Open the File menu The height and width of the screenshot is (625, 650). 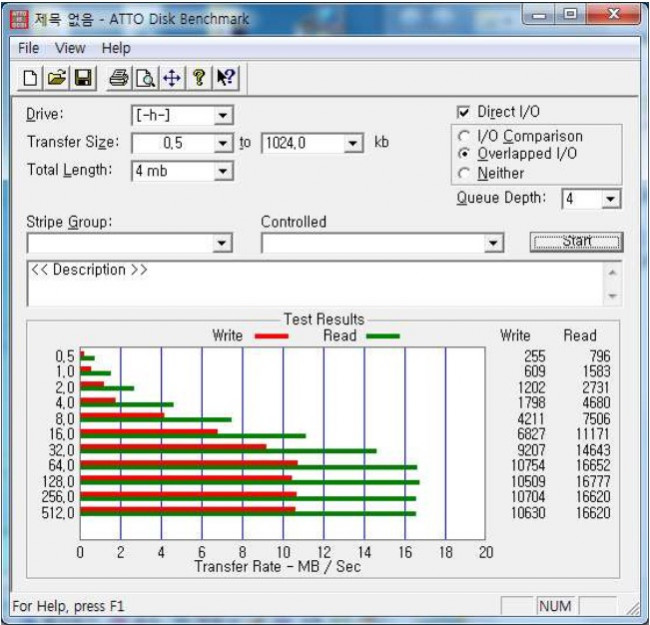pos(29,48)
